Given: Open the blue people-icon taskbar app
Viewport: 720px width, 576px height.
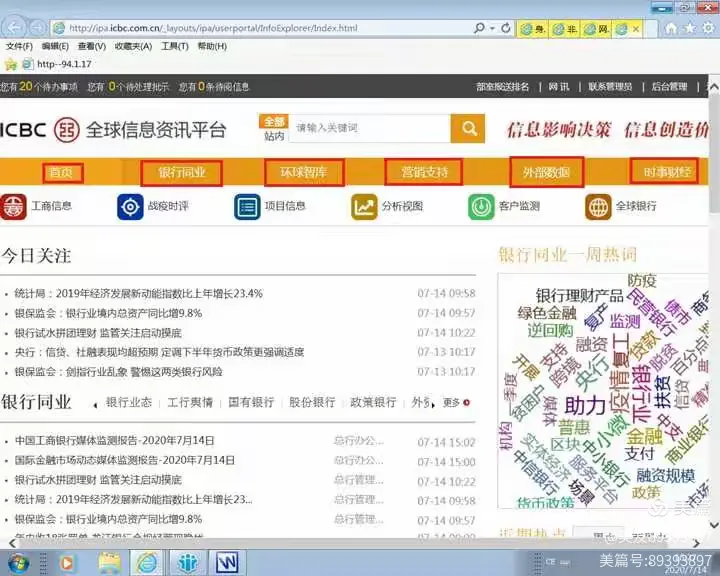Looking at the screenshot, I should click(x=187, y=563).
